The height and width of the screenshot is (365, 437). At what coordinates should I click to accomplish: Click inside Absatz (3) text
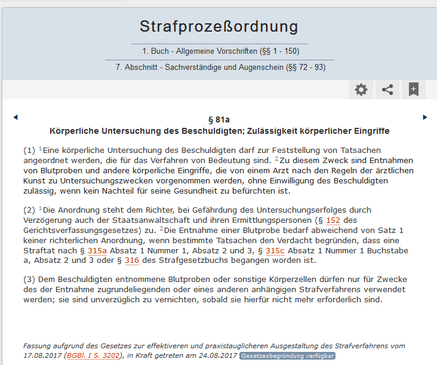[215, 289]
